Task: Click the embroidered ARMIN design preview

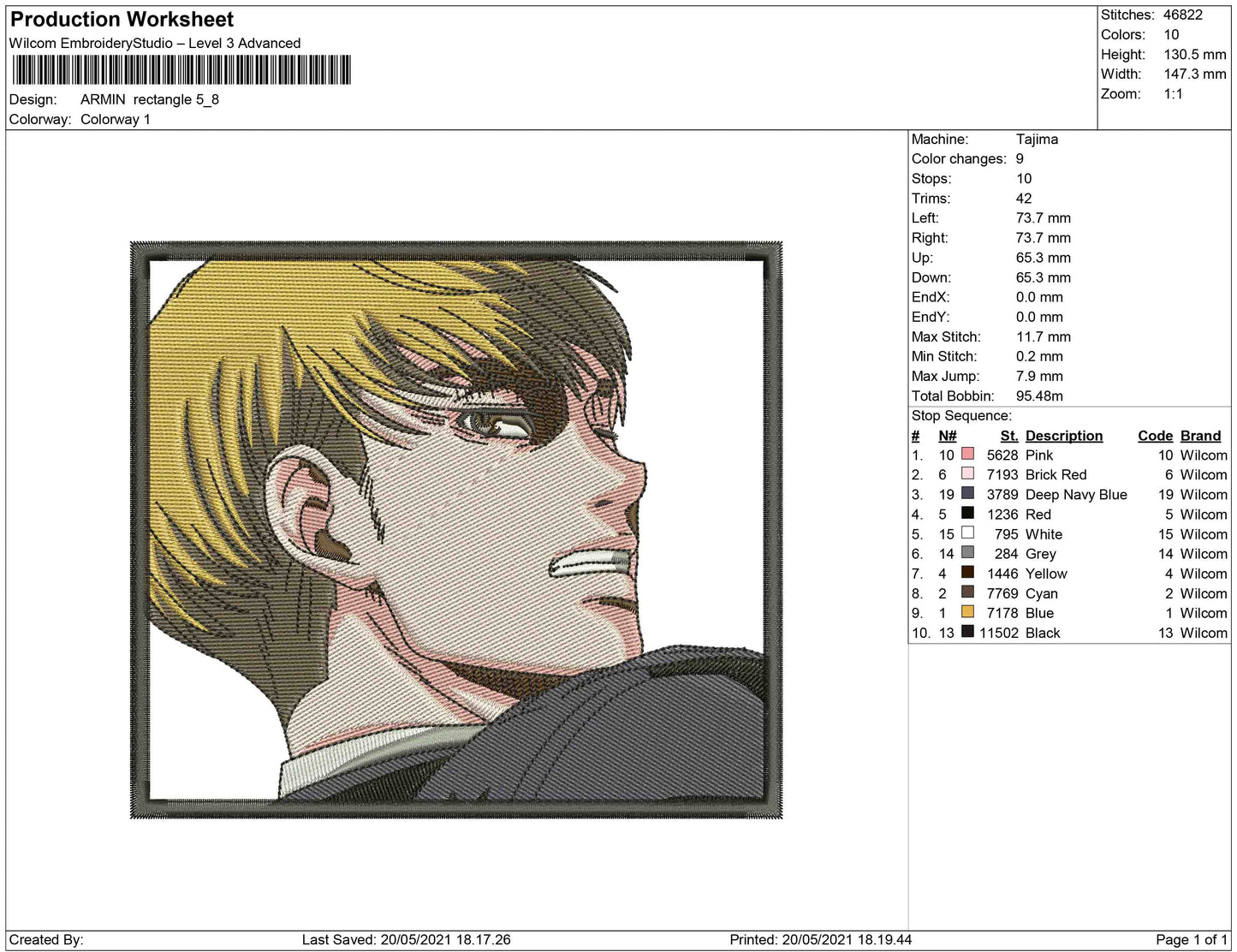Action: point(456,530)
